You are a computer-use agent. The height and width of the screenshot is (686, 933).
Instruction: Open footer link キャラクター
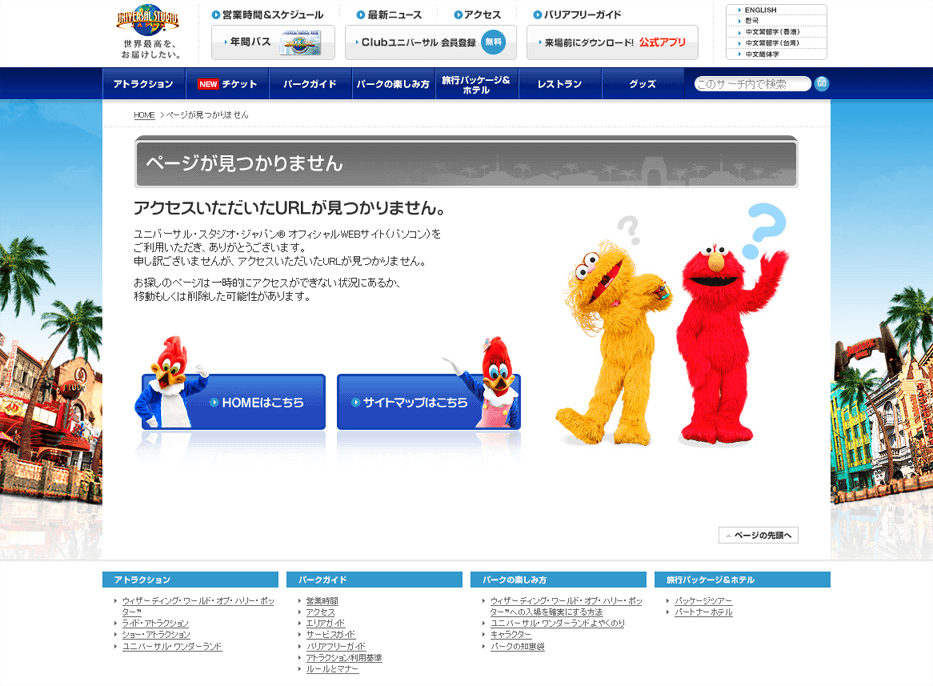(x=511, y=634)
